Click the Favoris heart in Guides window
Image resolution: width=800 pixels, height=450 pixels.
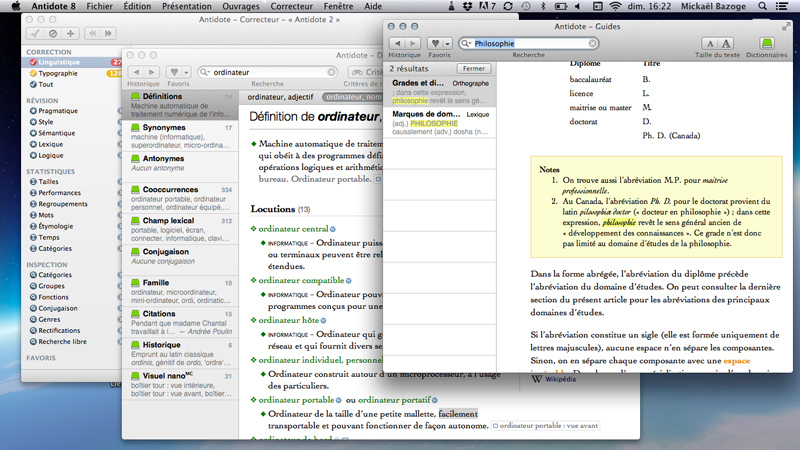435,43
